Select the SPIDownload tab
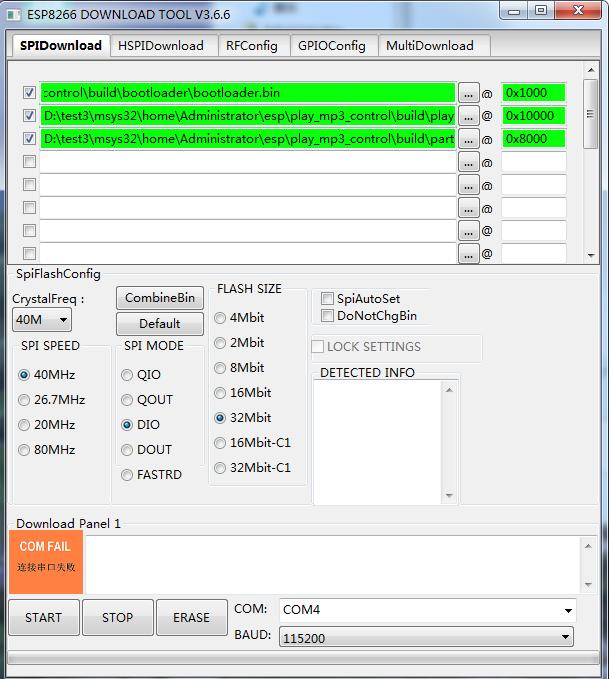 [x=61, y=45]
